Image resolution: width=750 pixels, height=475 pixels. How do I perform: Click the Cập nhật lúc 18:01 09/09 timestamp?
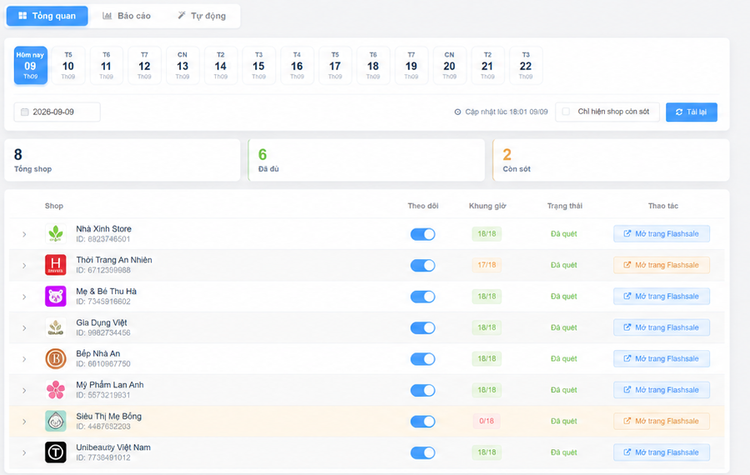501,112
